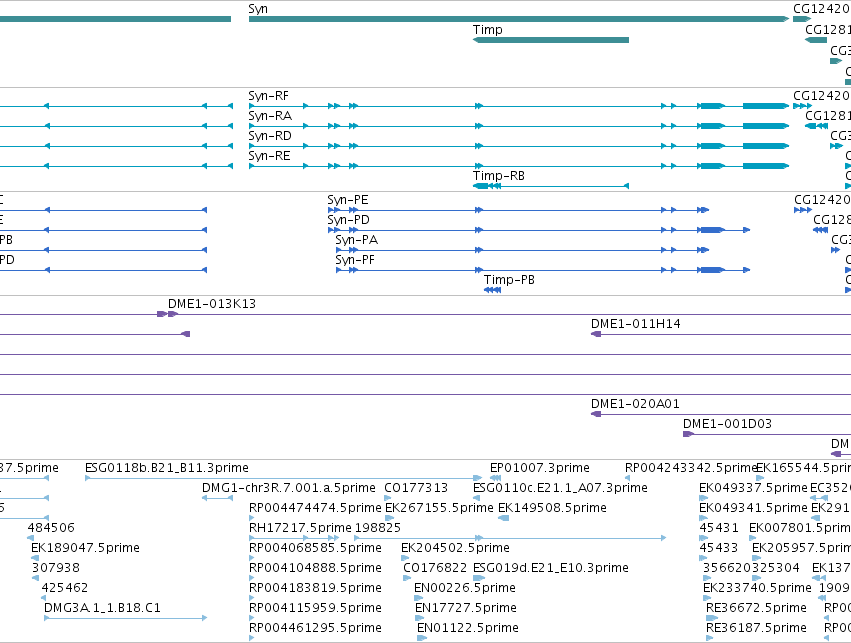This screenshot has width=851, height=643.
Task: Click RP004243342.5prime feature label
Action: click(691, 468)
